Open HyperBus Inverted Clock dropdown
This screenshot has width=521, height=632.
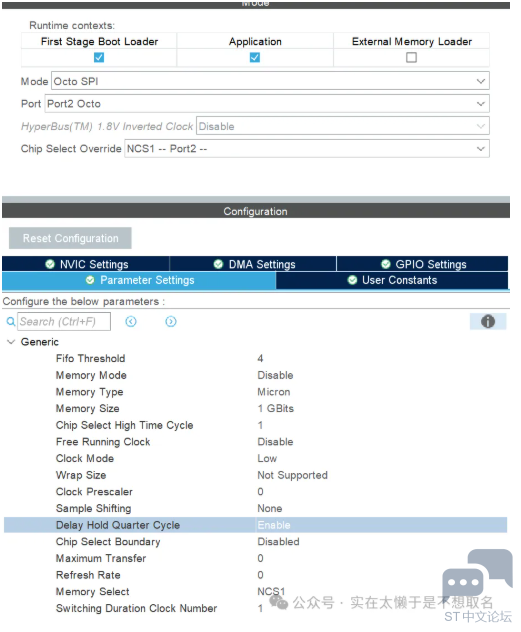point(342,126)
